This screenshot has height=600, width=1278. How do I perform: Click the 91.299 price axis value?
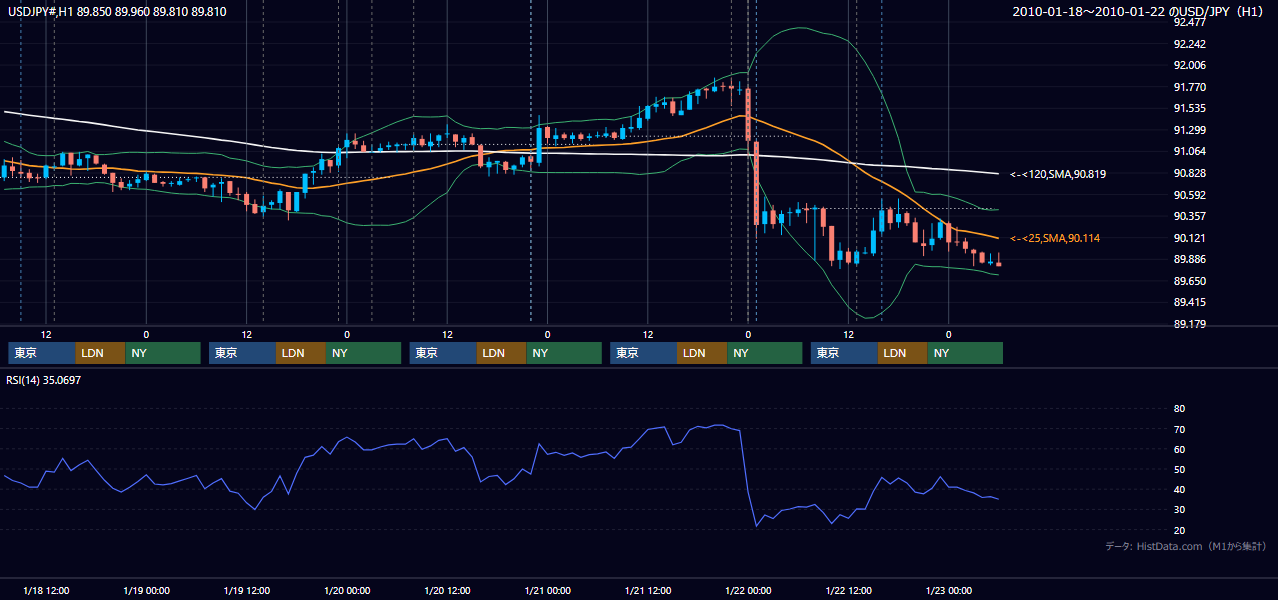[x=1190, y=130]
